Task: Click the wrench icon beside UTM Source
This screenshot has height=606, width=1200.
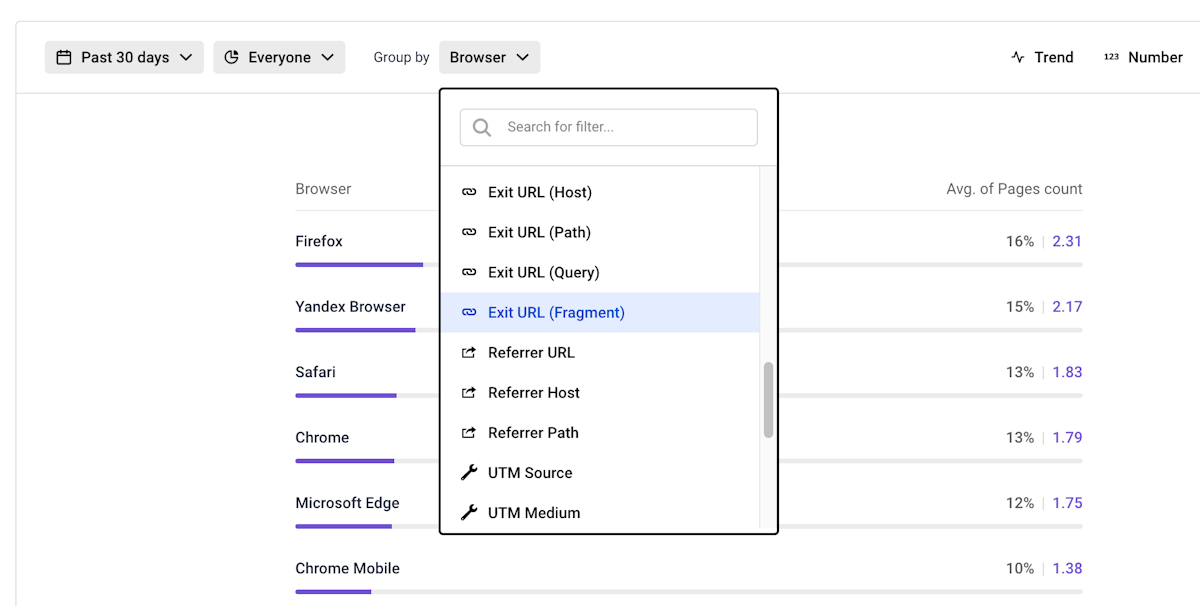Action: point(469,472)
